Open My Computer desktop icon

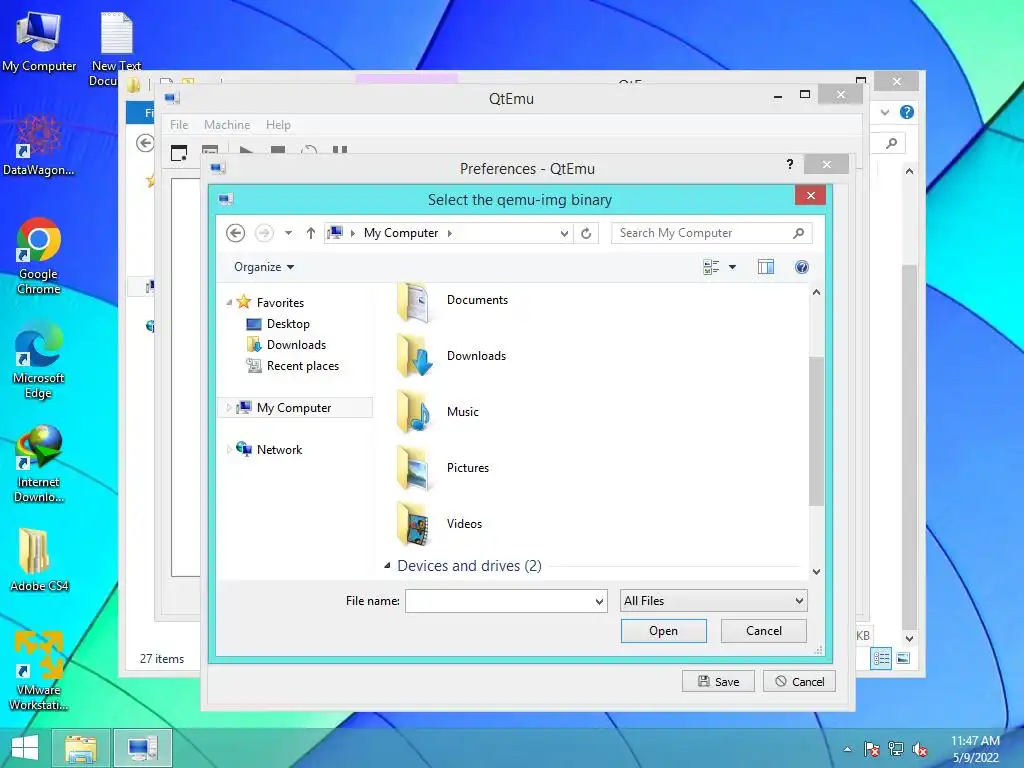[39, 42]
